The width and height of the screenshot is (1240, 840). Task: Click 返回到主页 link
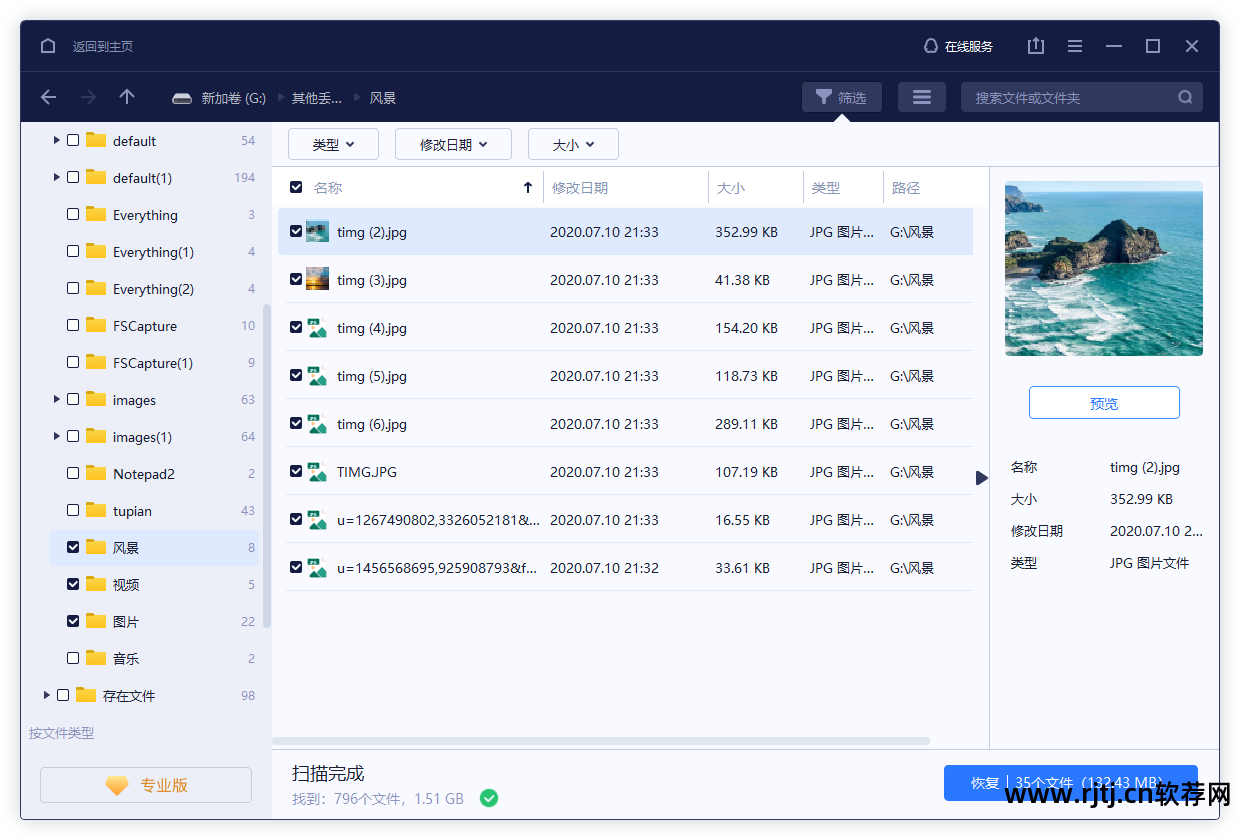(x=102, y=47)
